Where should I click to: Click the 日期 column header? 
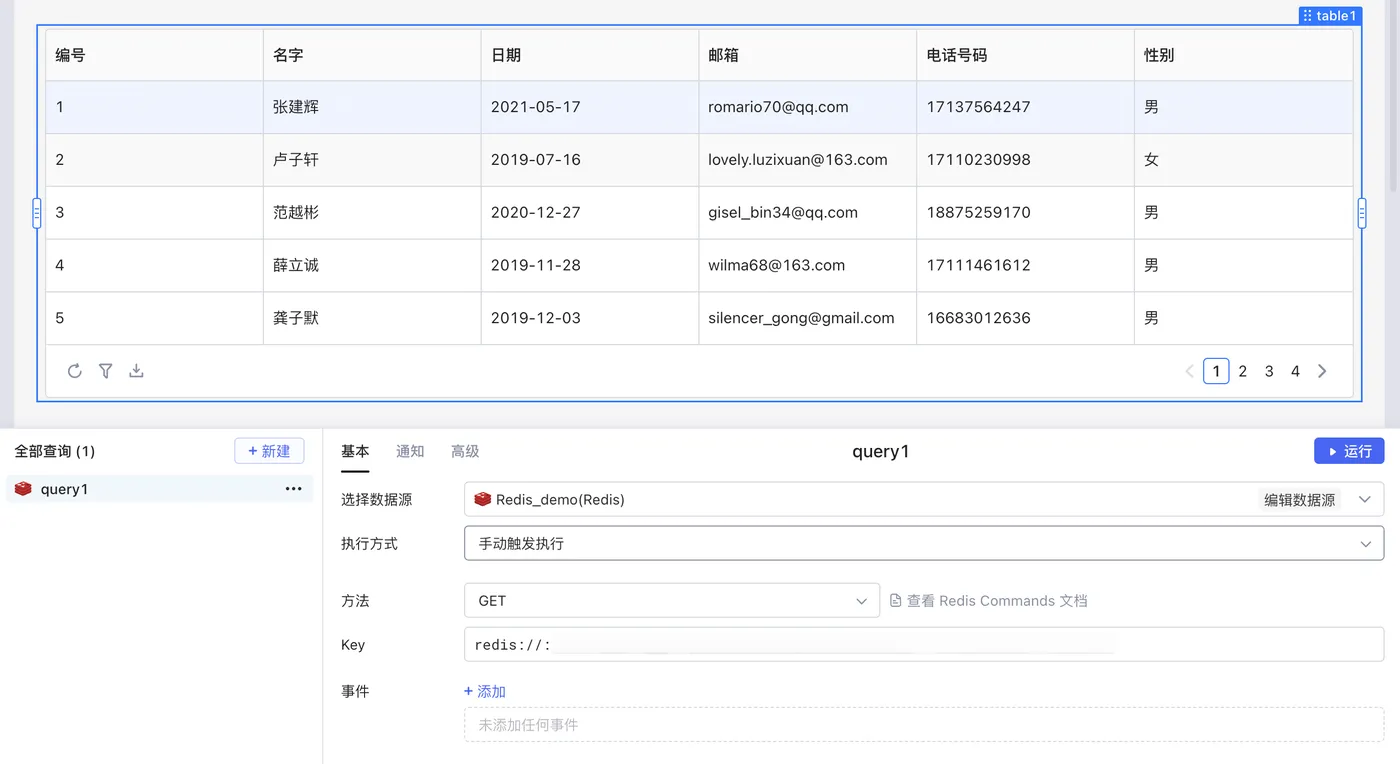click(590, 55)
